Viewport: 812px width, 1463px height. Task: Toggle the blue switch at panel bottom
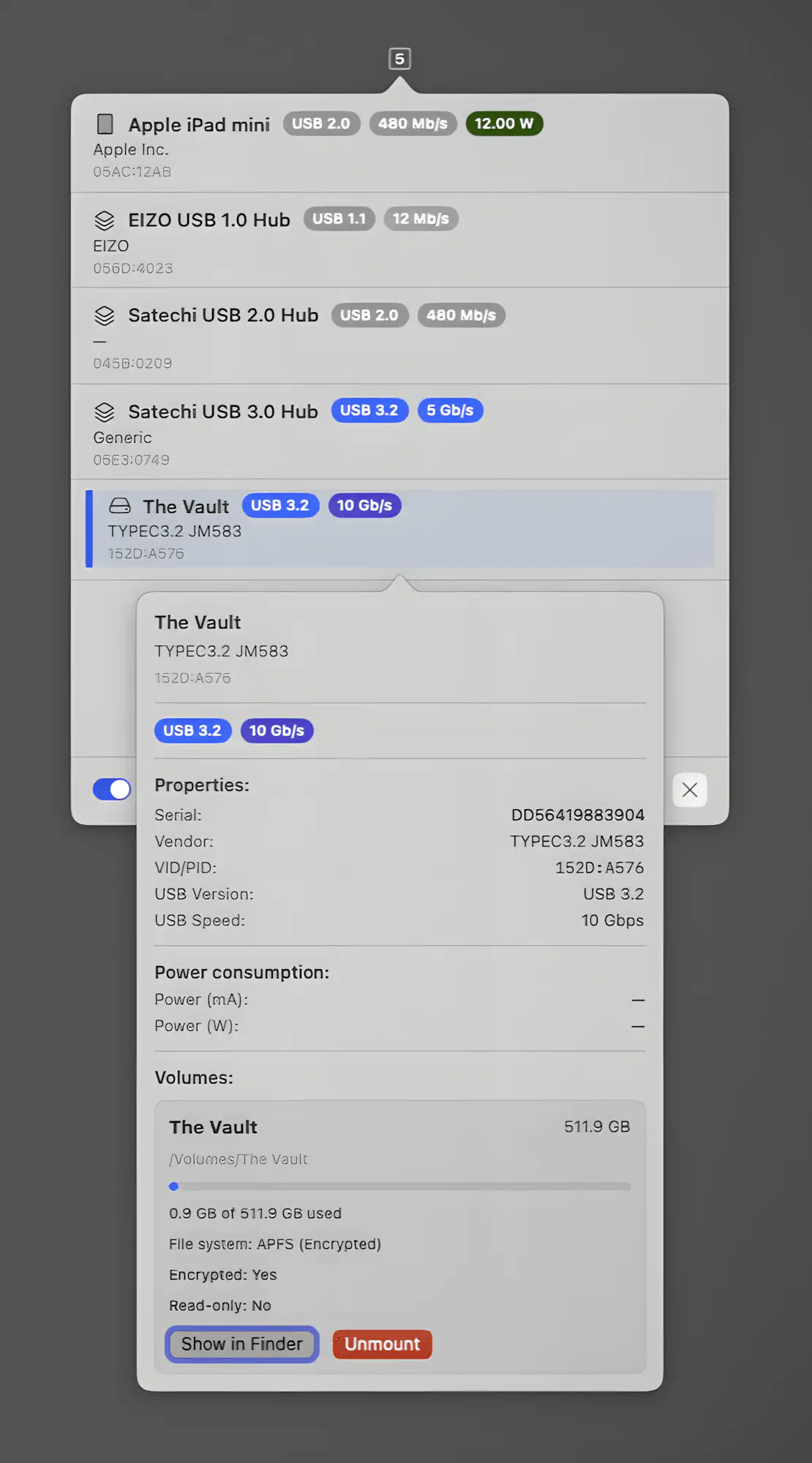[x=112, y=789]
